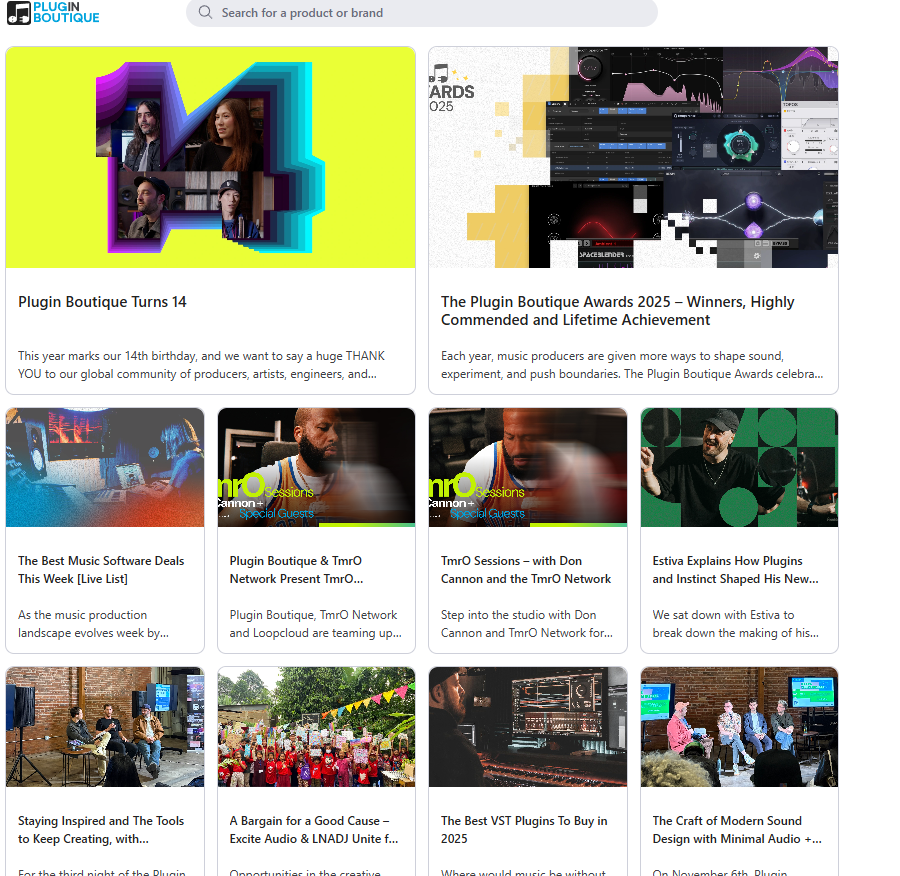This screenshot has height=876, width=900.
Task: Open 'The Best Music Software Deals This Week' headline
Action: click(101, 570)
